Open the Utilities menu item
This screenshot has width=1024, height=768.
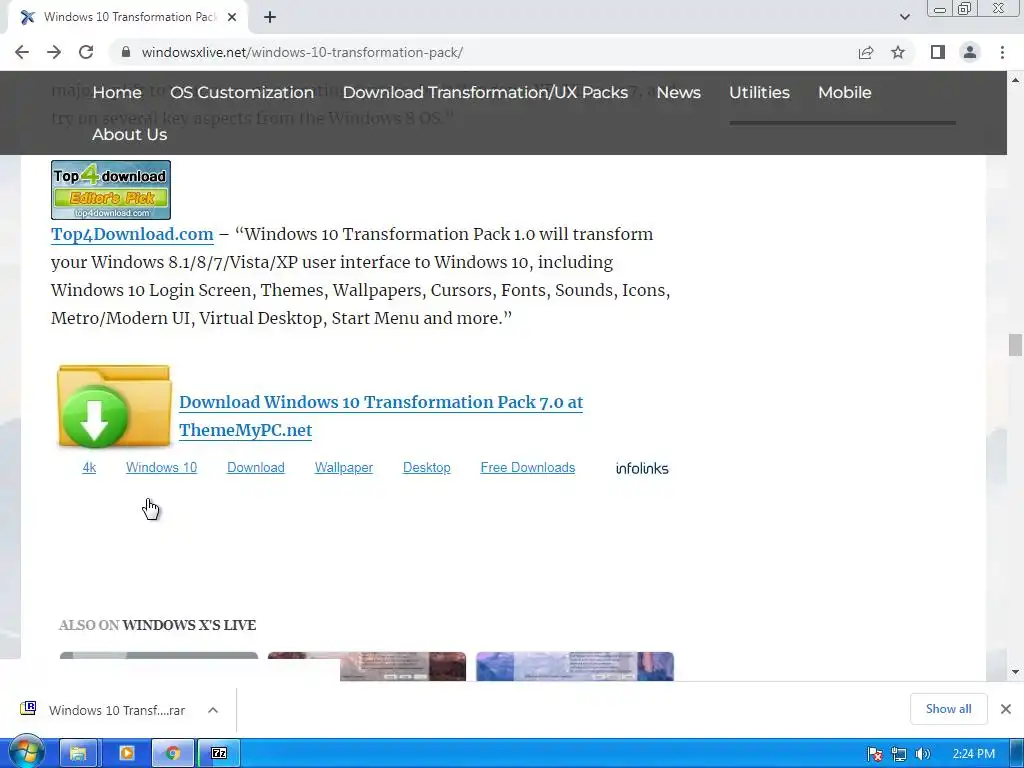coord(760,93)
